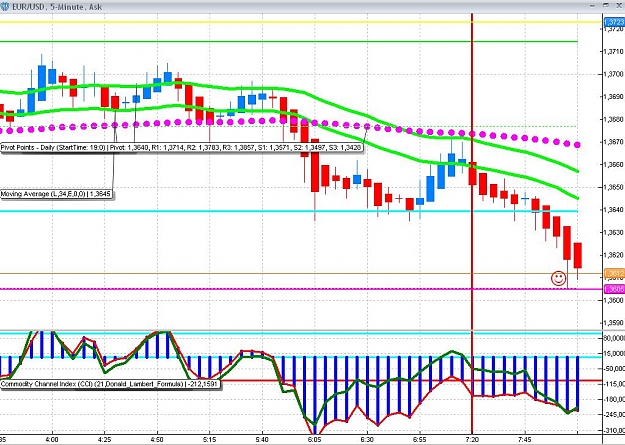Click the 1,3590 price axis label
The image size is (625, 445).
point(615,323)
